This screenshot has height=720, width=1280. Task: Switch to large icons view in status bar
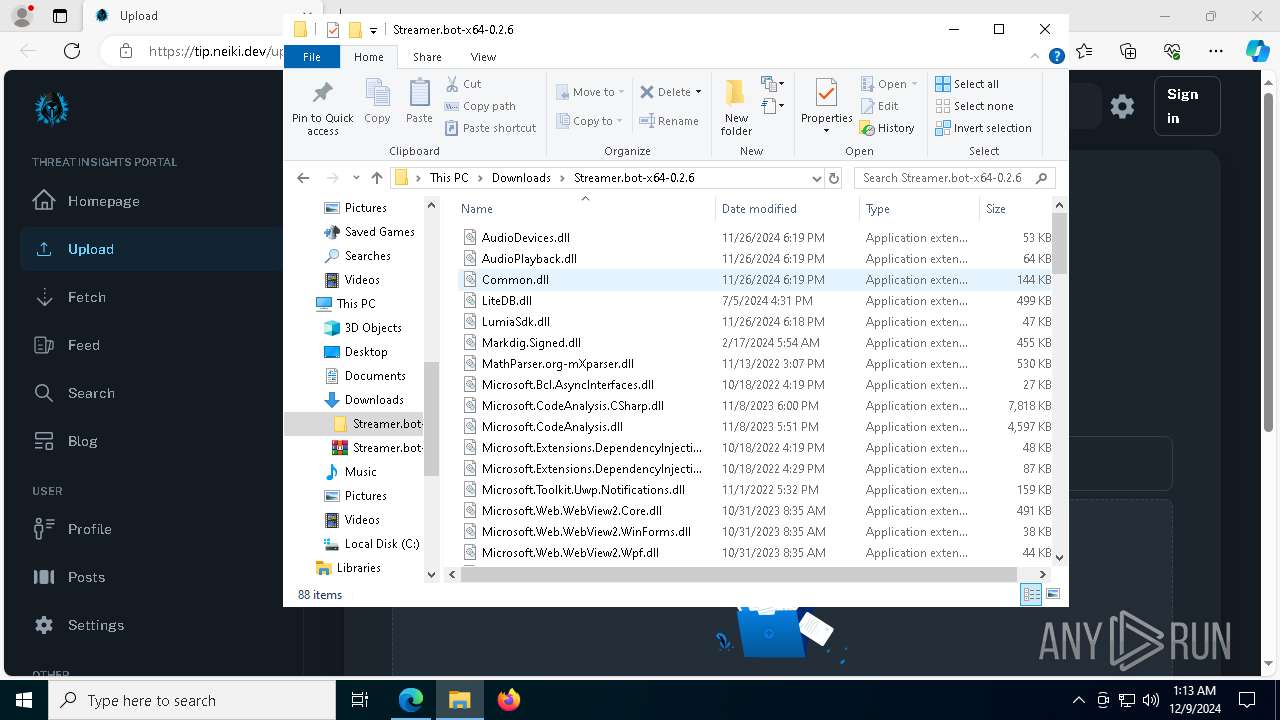pos(1052,594)
